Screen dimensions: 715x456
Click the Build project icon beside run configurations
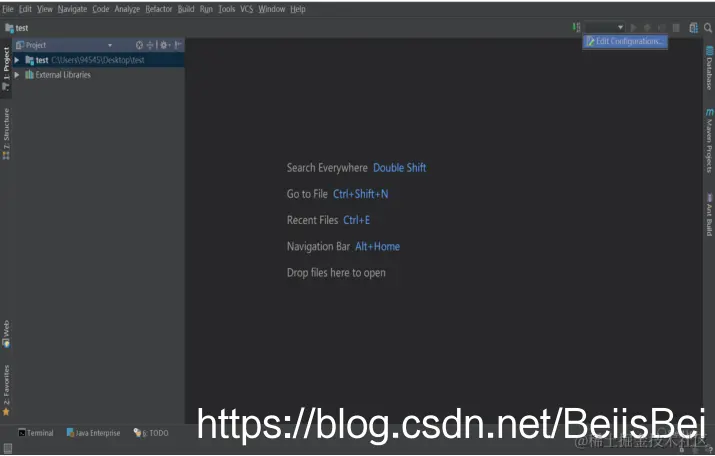pos(576,27)
